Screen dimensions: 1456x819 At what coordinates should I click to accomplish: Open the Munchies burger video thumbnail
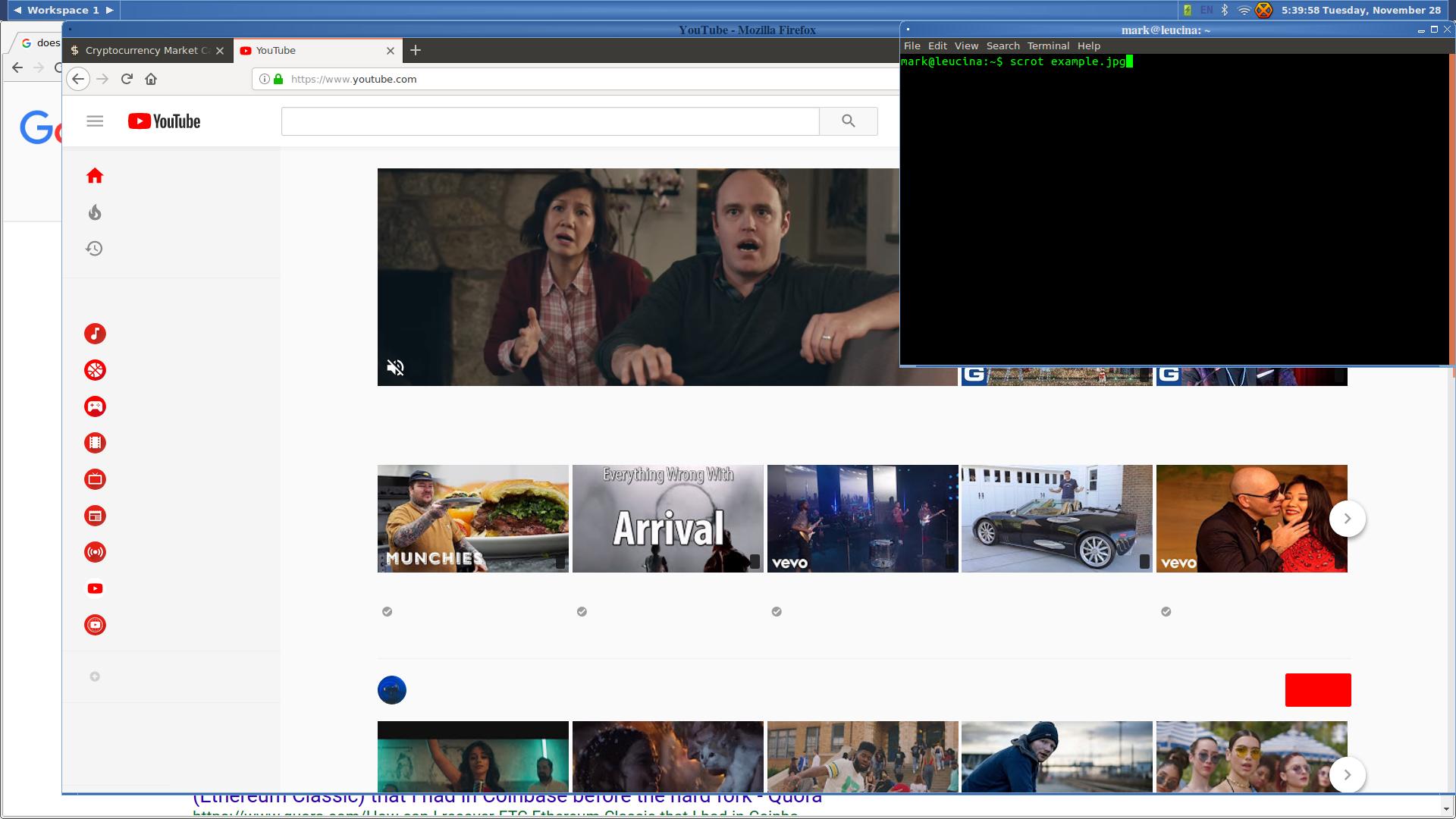coord(473,519)
